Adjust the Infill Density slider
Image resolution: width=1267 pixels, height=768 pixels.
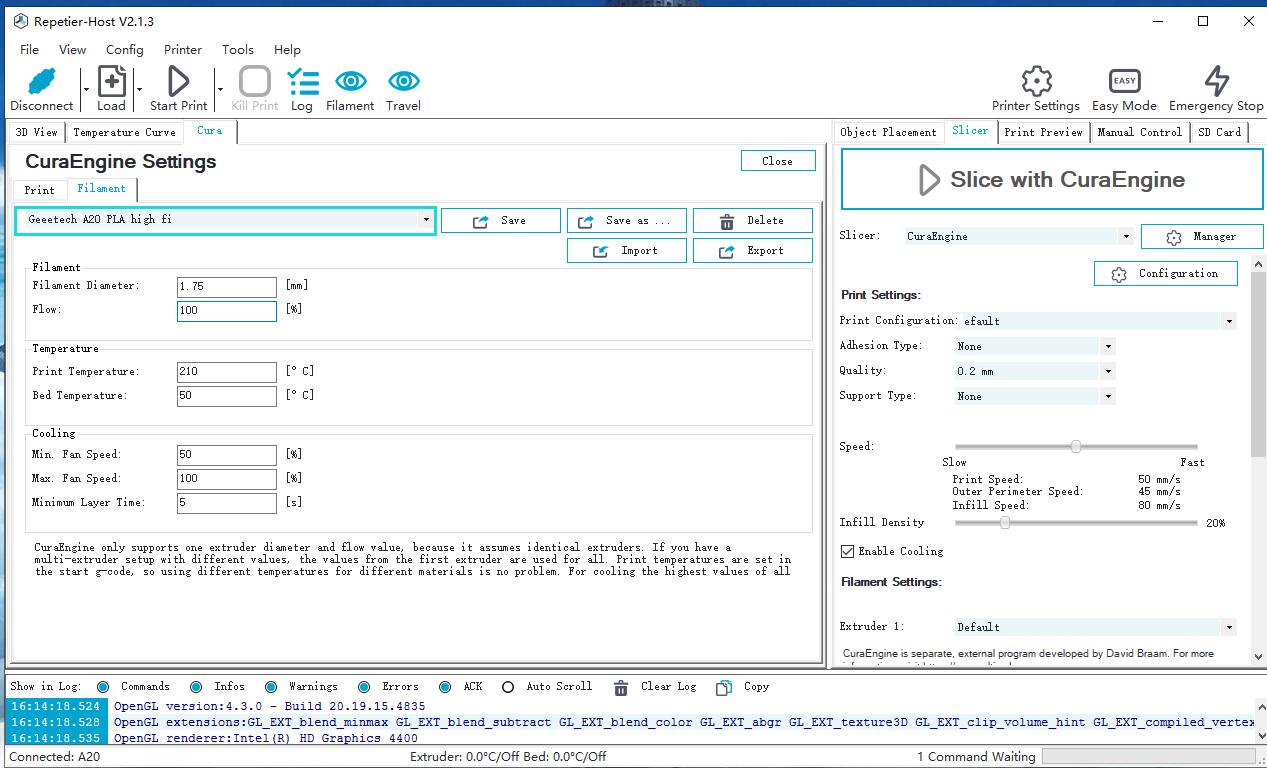tap(1004, 522)
